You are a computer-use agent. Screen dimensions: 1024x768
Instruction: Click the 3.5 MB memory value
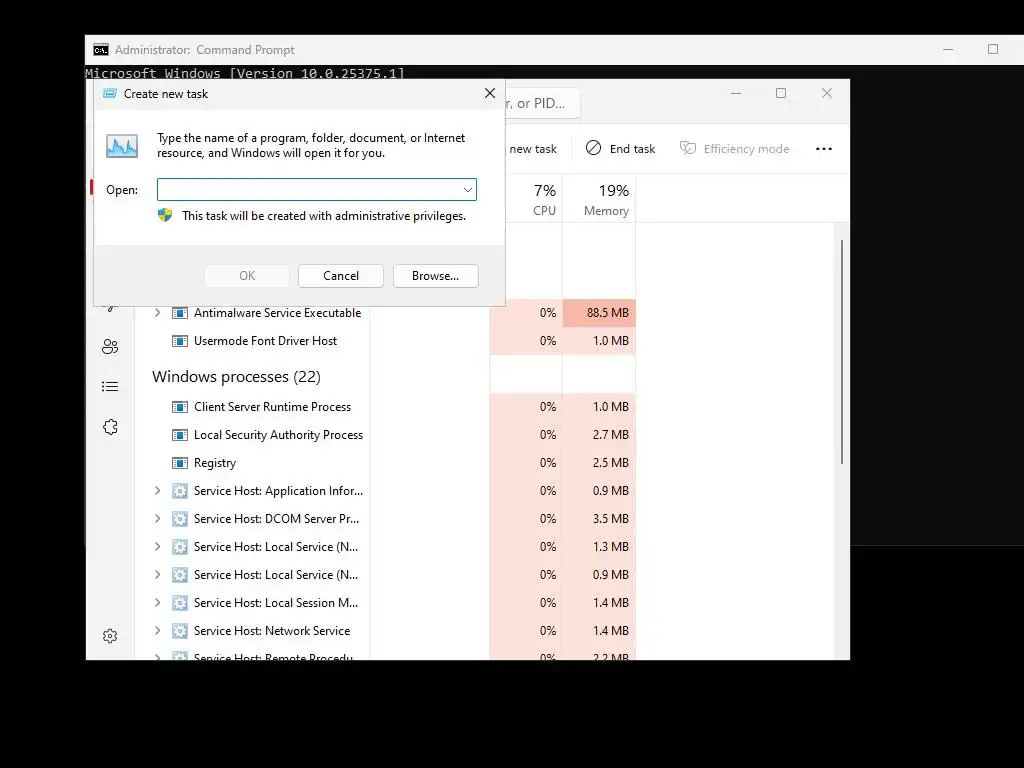611,519
